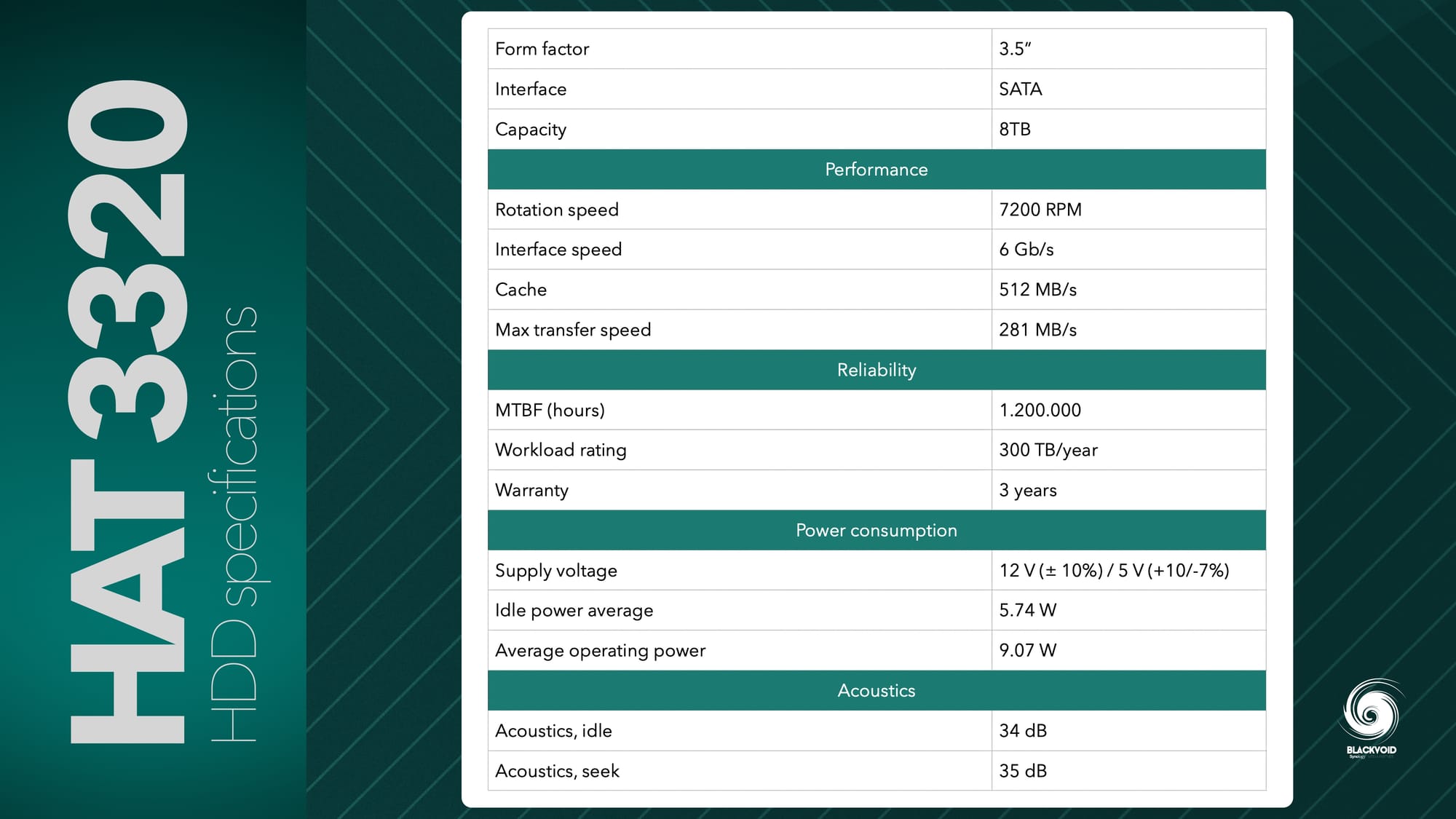Click the 34 dB value
Image resolution: width=1456 pixels, height=819 pixels.
tap(1023, 730)
